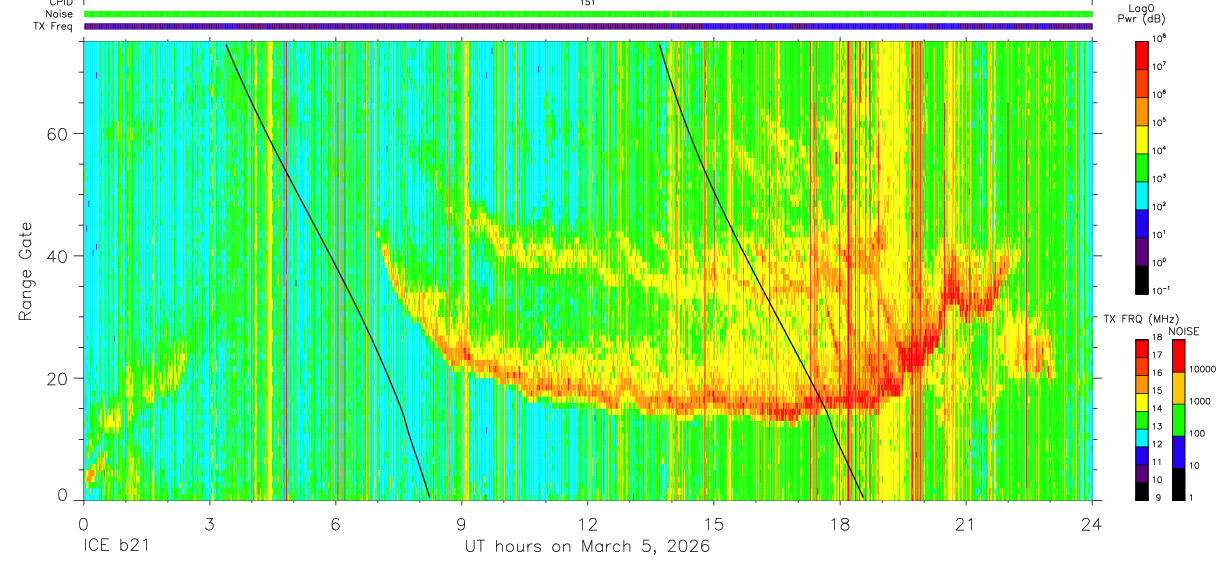Click x-axis tick label '6'
1228x567 pixels.
(335, 522)
